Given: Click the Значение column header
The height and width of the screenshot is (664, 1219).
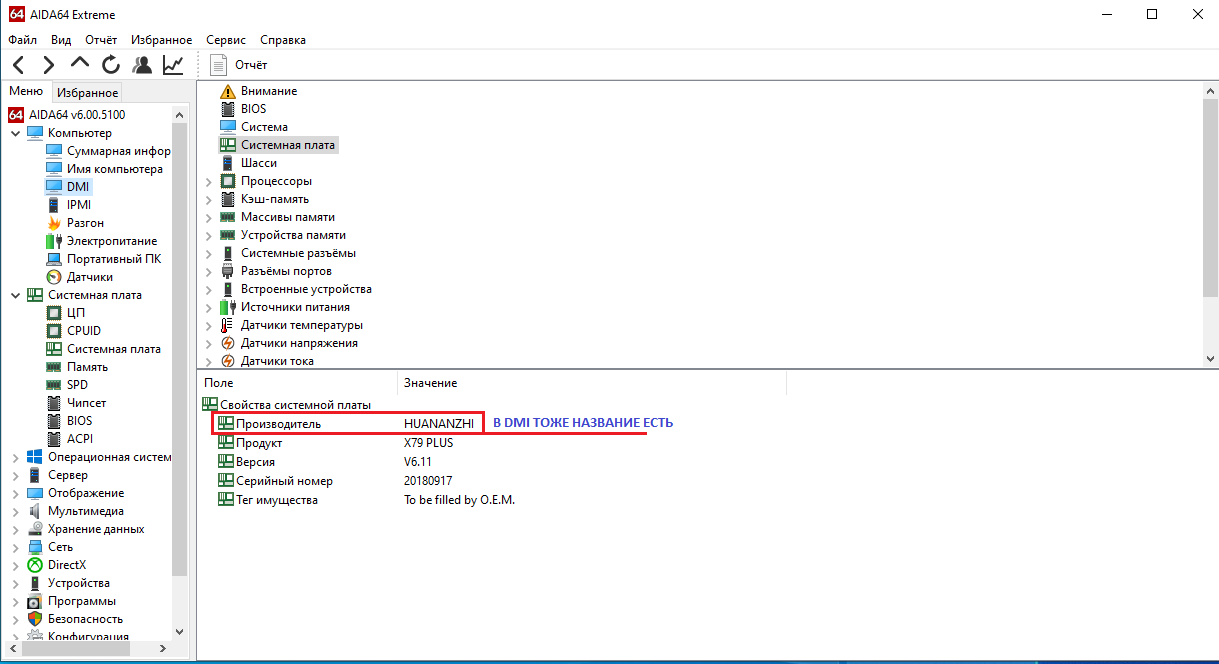Looking at the screenshot, I should point(592,383).
